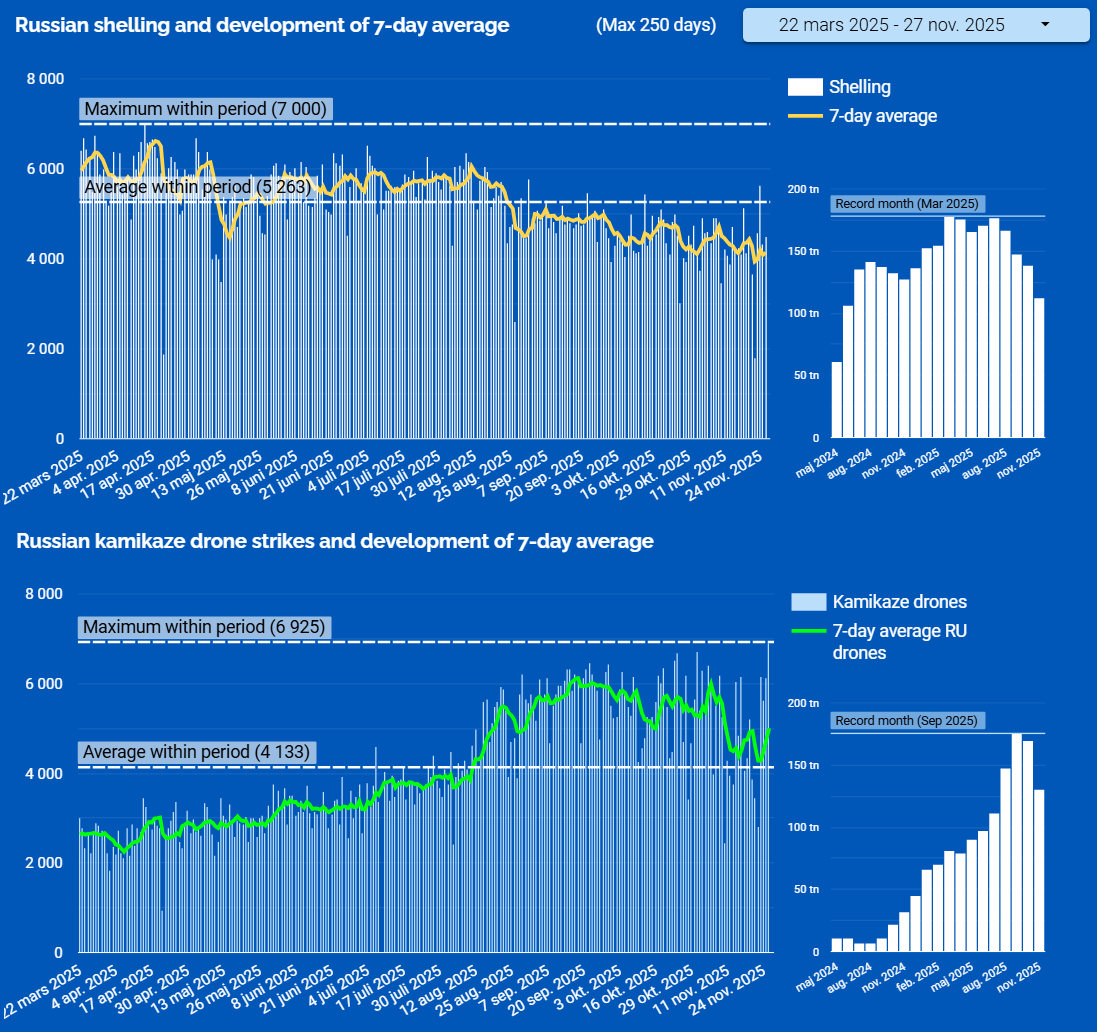Click the Russian kamikaze drone strikes chart title
Screen dimensions: 1097x1032
[x=335, y=541]
